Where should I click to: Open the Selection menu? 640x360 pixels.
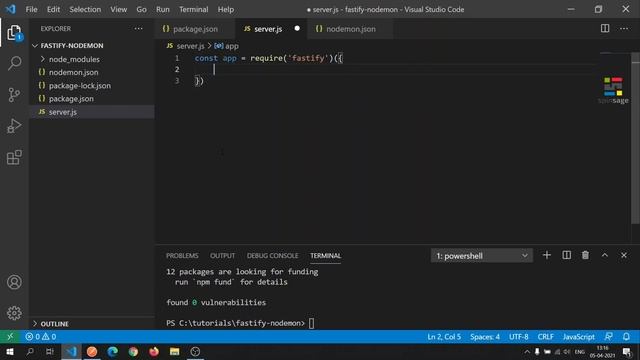click(x=85, y=9)
